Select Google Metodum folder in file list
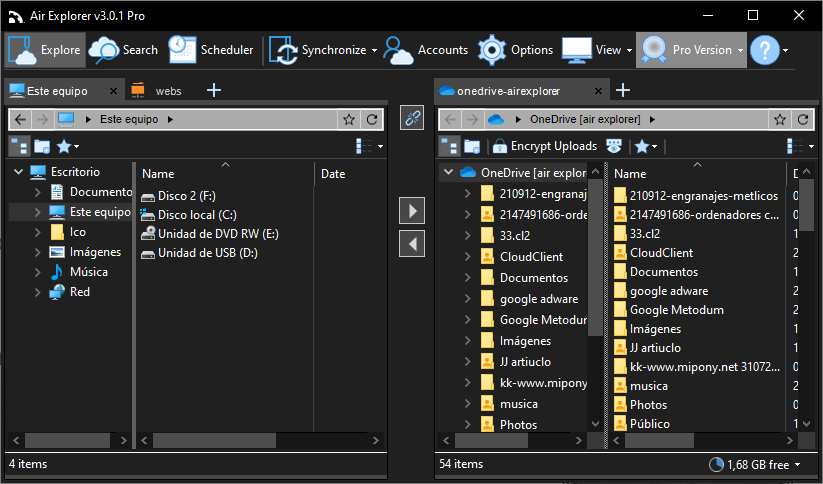This screenshot has width=823, height=484. [669, 310]
